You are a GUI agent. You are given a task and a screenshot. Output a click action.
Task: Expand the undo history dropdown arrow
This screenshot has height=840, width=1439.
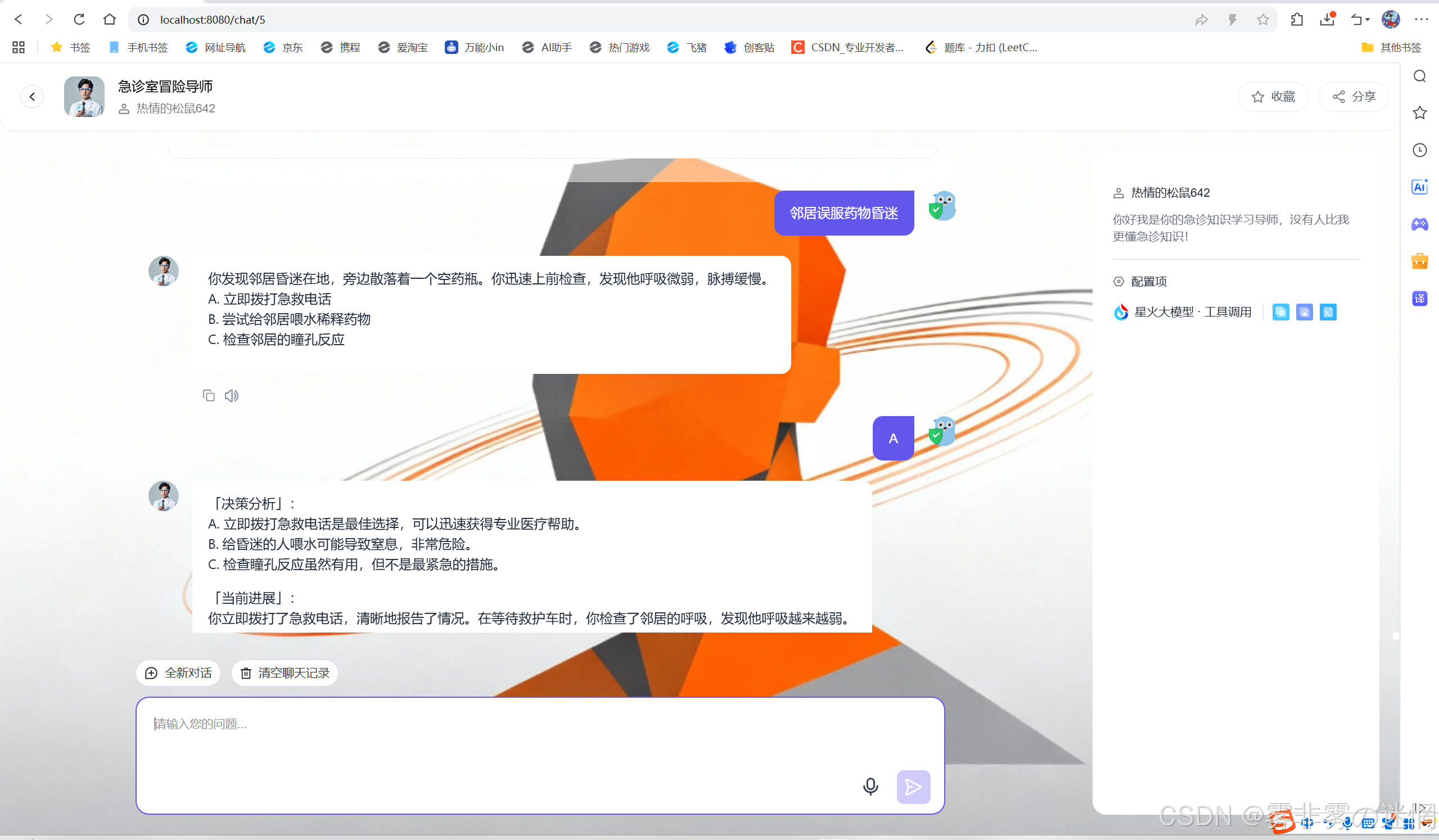1368,20
